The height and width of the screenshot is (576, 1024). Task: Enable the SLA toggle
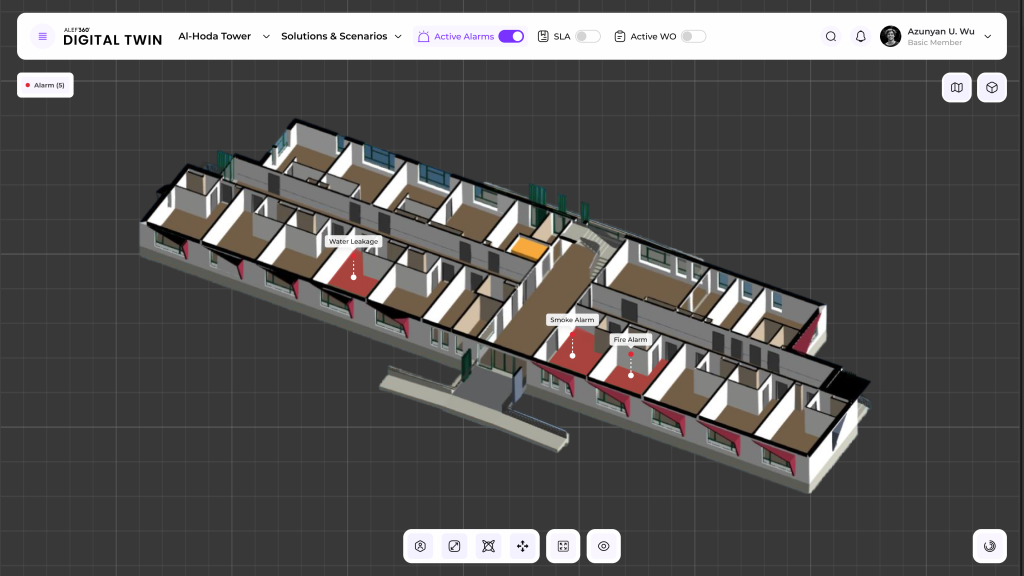click(588, 36)
